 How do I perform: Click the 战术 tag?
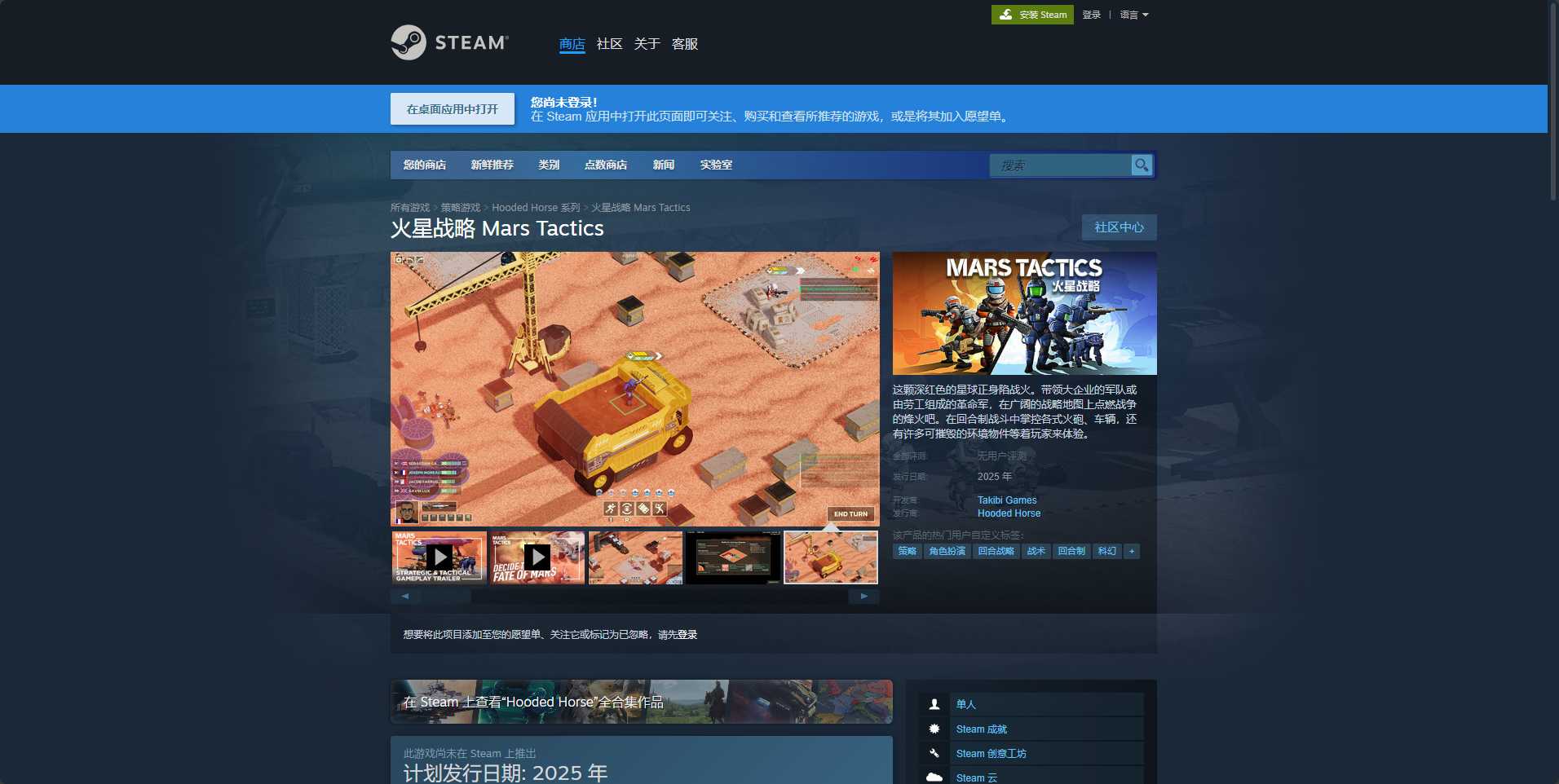point(1036,552)
